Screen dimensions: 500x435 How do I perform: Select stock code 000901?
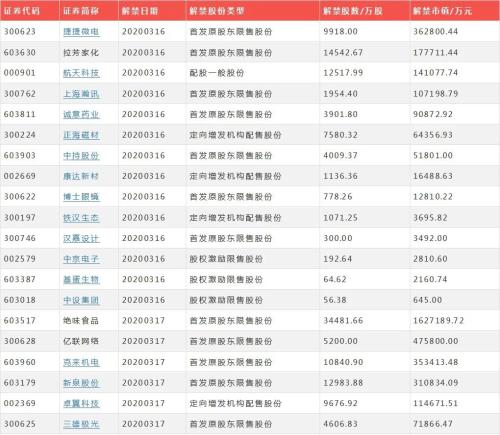point(20,73)
